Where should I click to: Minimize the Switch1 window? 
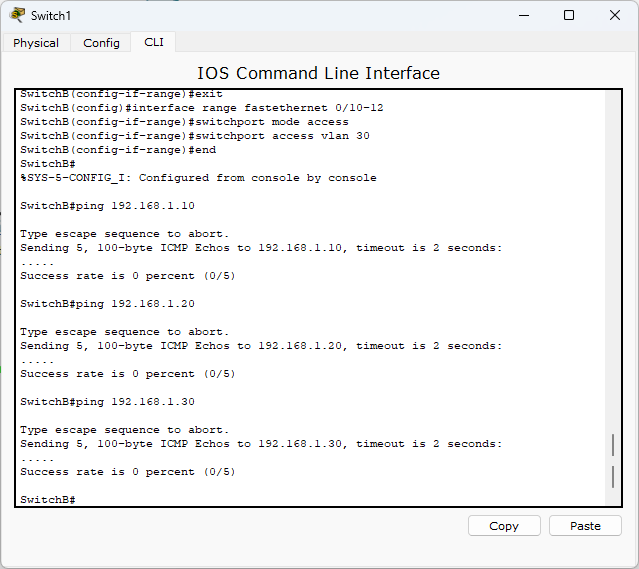(524, 15)
